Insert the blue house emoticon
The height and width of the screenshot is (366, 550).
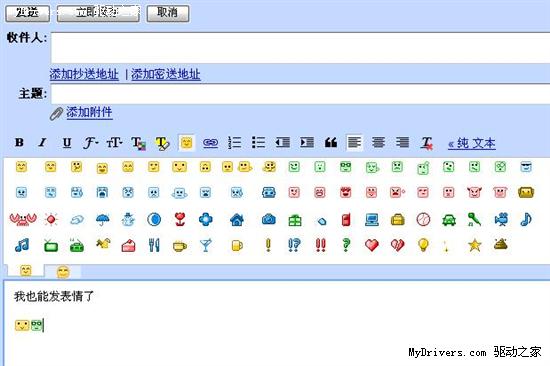[x=237, y=220]
